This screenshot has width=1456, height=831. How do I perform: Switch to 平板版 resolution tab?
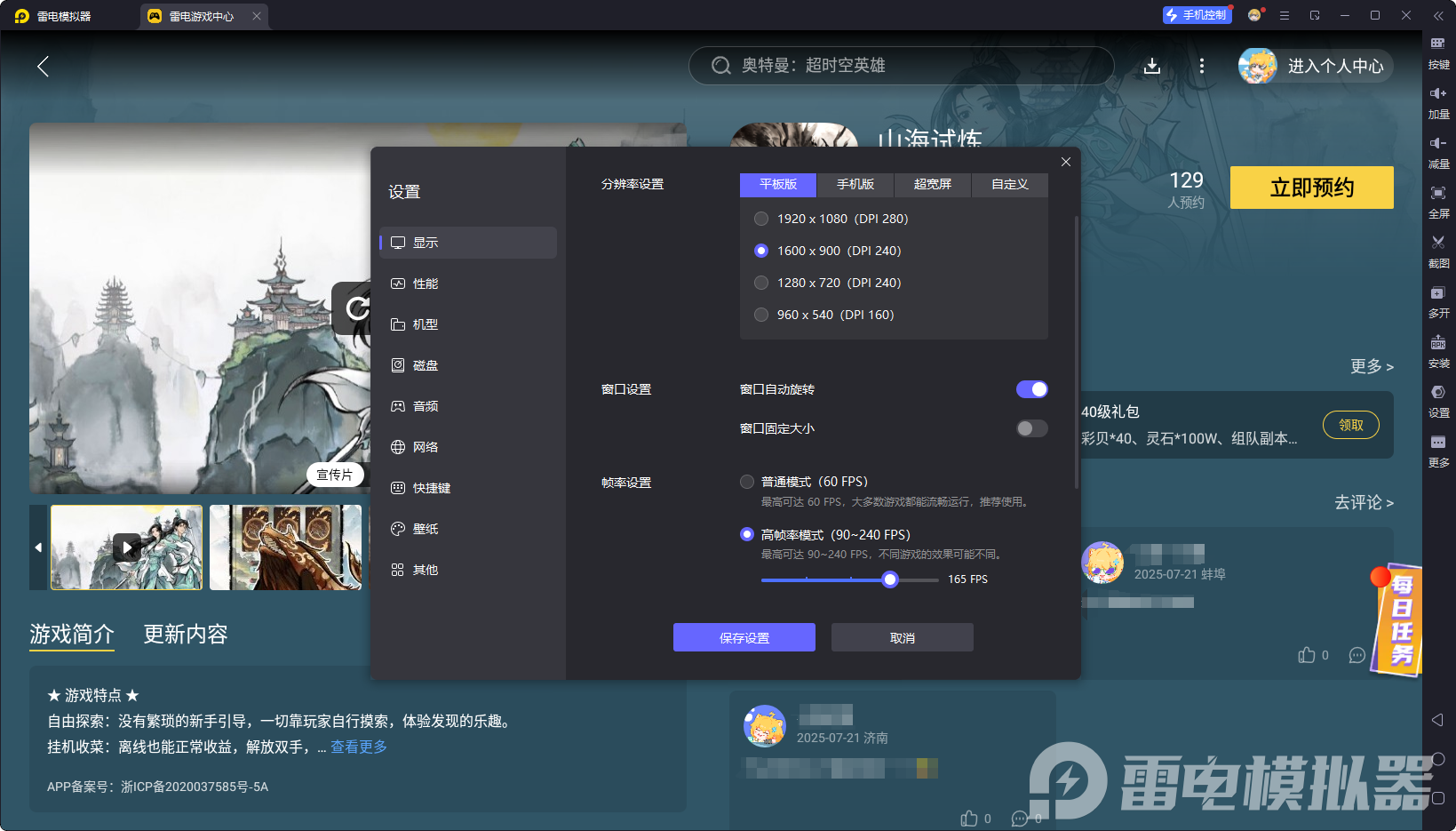pos(778,184)
